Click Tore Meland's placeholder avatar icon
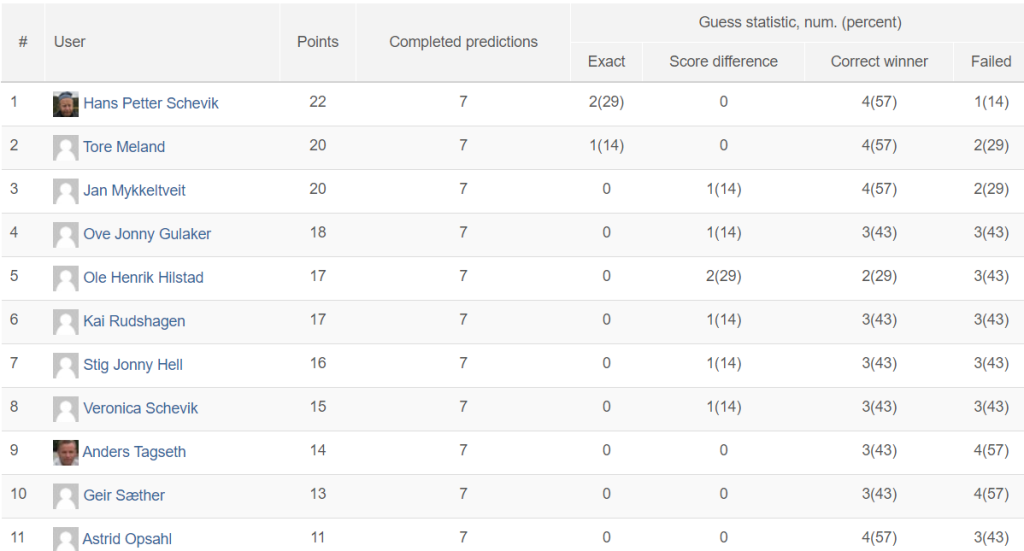This screenshot has height=551, width=1024. tap(65, 148)
